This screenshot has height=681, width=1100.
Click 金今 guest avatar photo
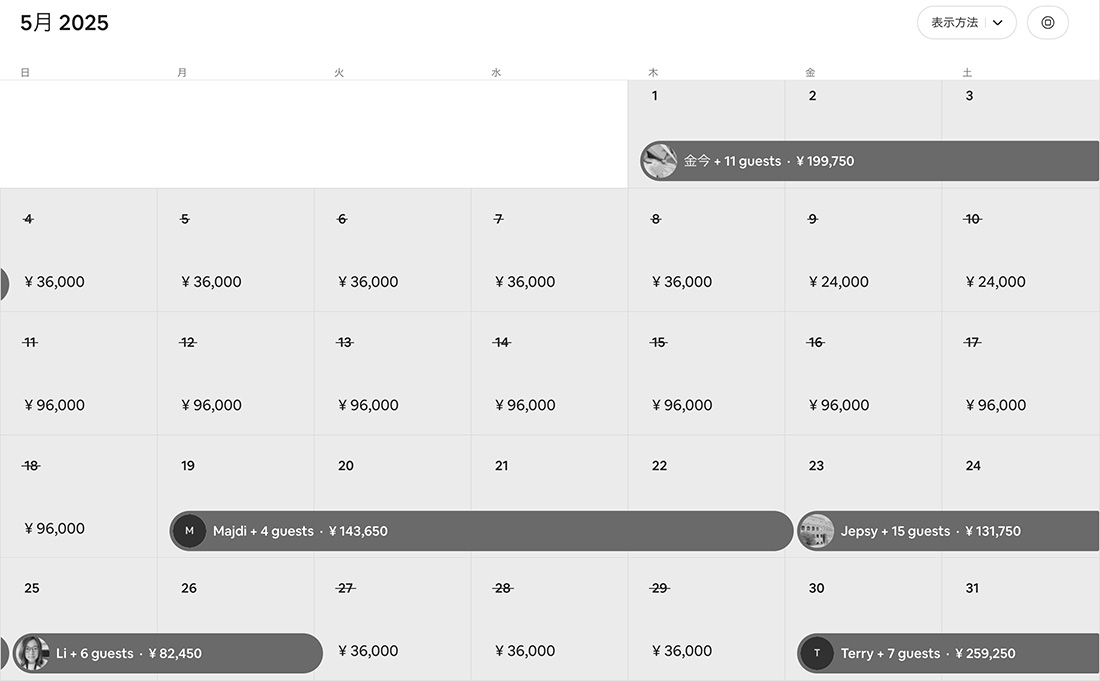659,161
